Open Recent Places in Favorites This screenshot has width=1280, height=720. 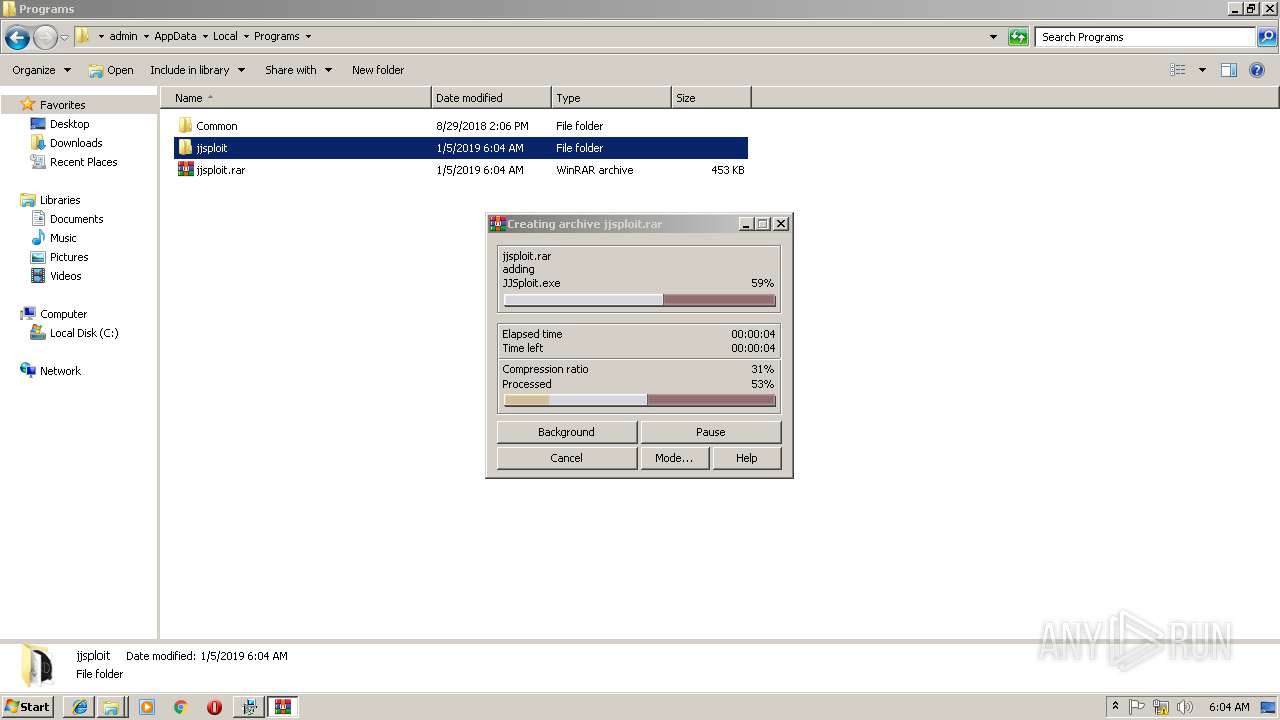coord(83,162)
